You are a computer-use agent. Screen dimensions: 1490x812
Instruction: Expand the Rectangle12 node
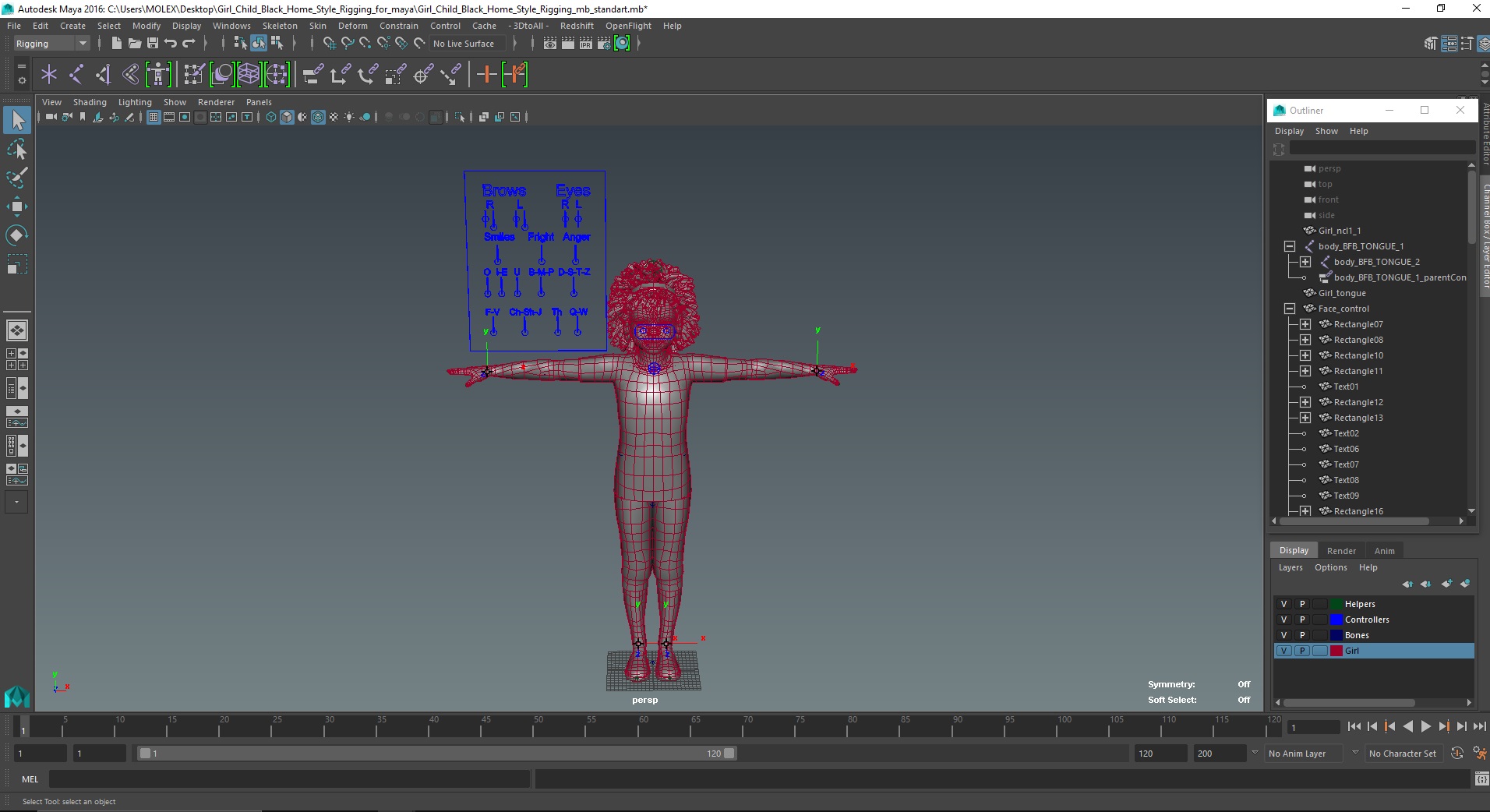(x=1305, y=402)
